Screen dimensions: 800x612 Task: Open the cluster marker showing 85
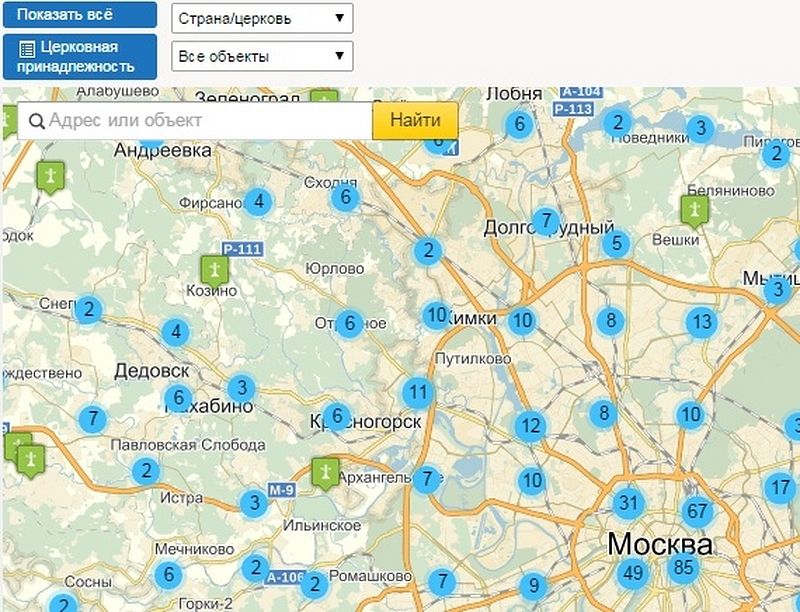(684, 568)
